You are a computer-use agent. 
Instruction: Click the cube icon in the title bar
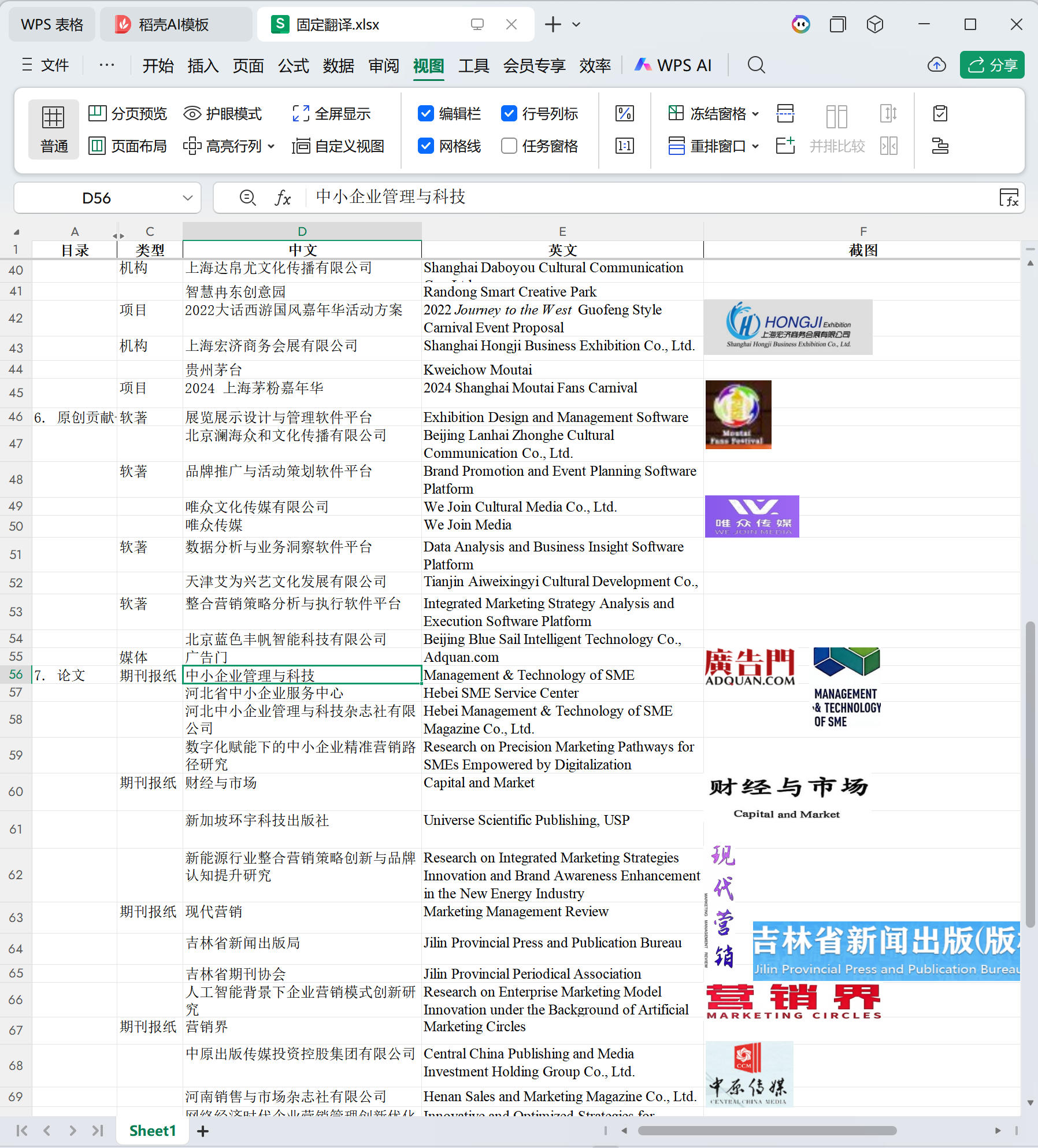tap(875, 24)
